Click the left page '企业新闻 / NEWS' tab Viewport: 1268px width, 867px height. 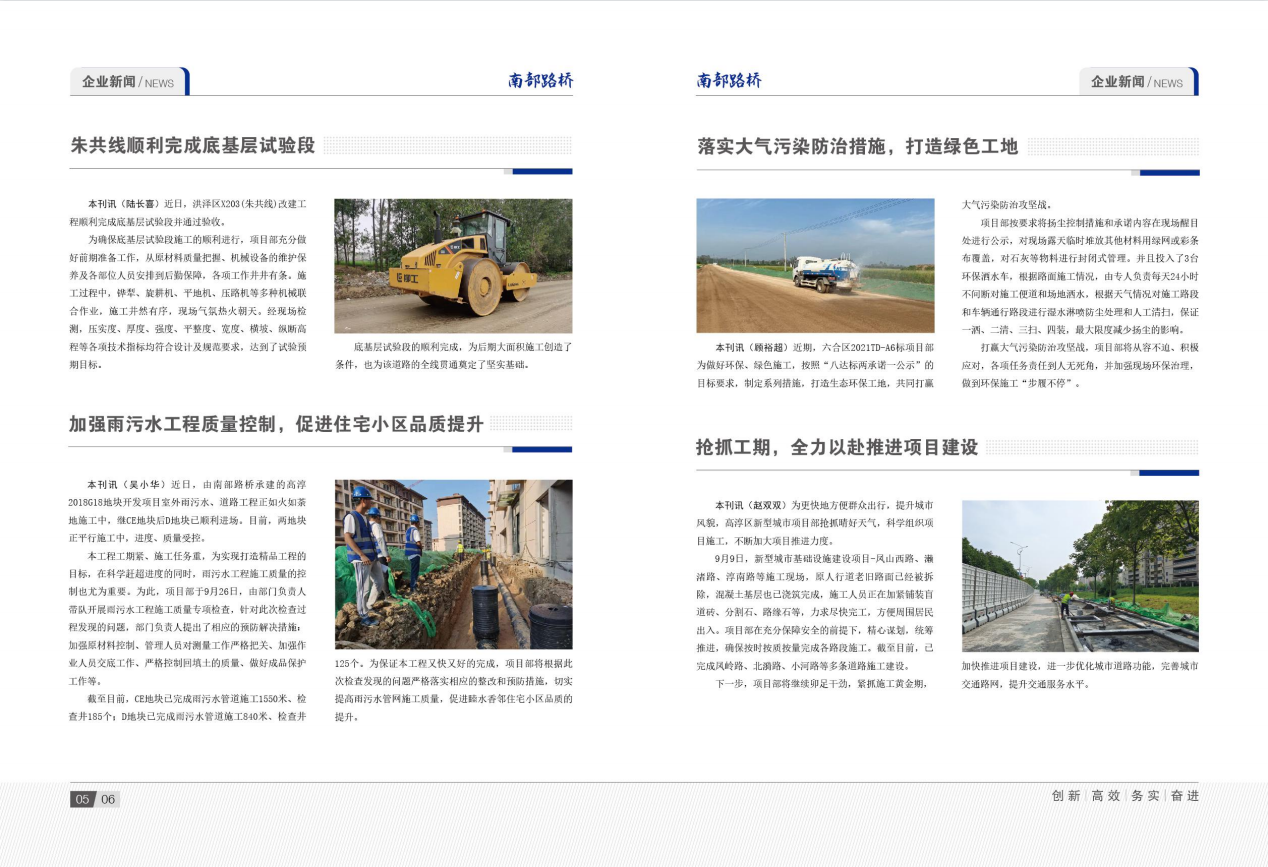coord(129,81)
